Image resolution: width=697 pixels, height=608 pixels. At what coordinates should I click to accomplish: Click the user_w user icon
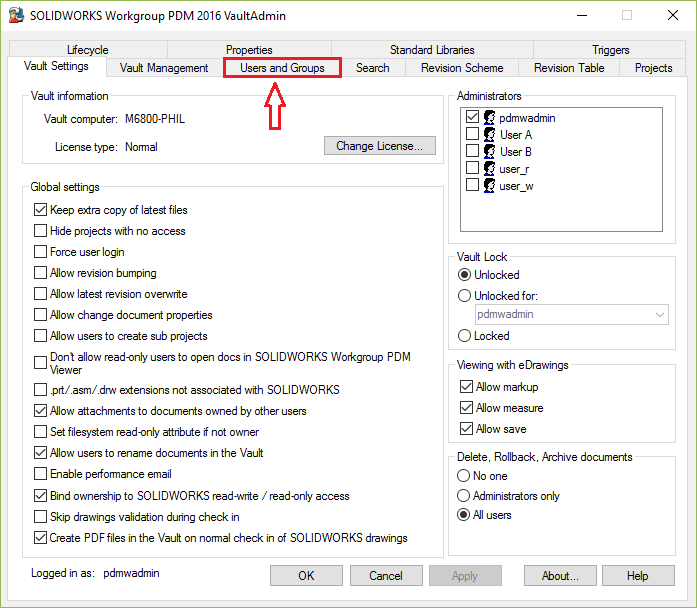pyautogui.click(x=489, y=185)
